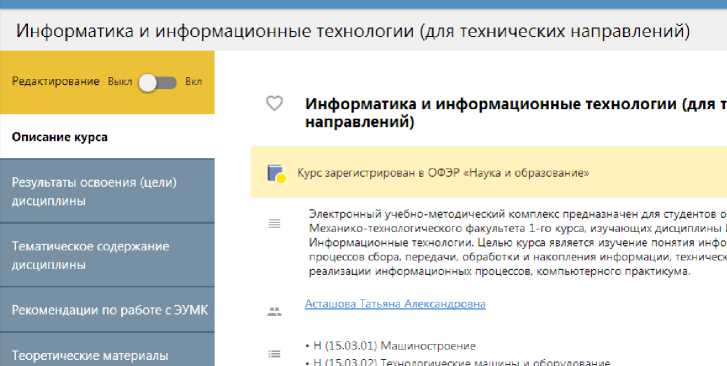The width and height of the screenshot is (727, 366).
Task: Open Тематическое содержание дисциплины section
Action: click(107, 255)
